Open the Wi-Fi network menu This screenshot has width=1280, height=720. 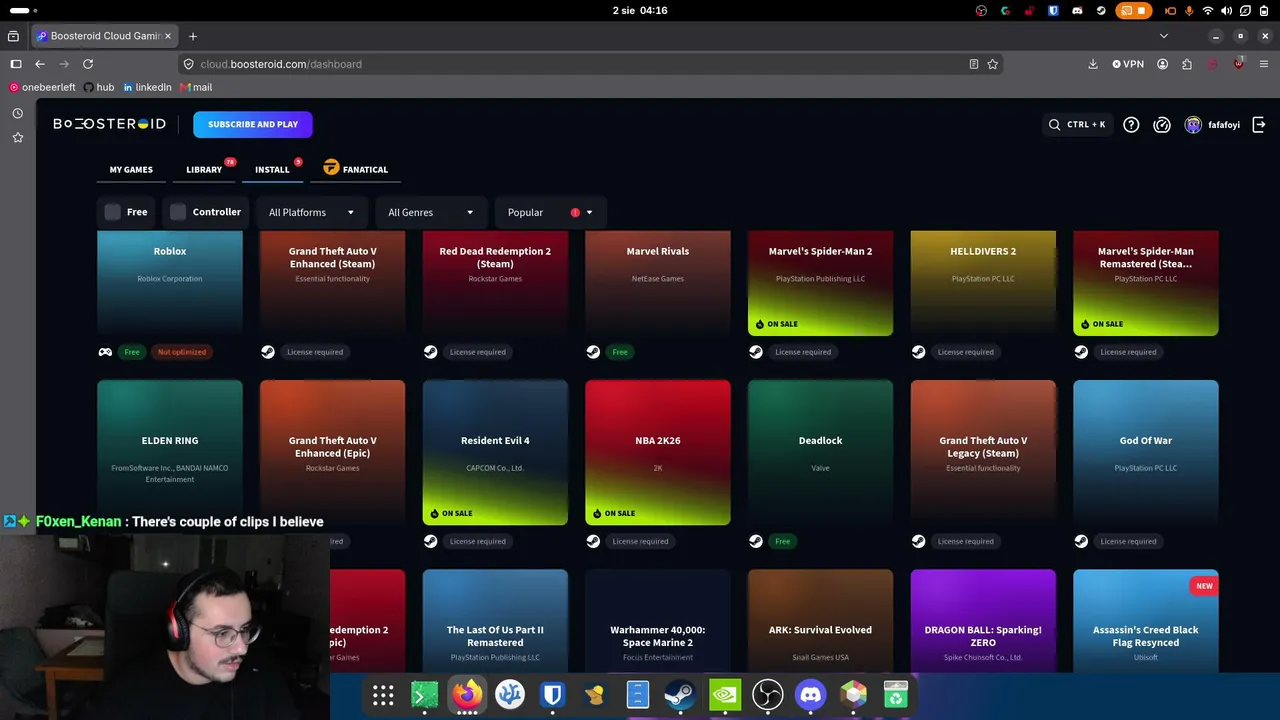pos(1208,11)
